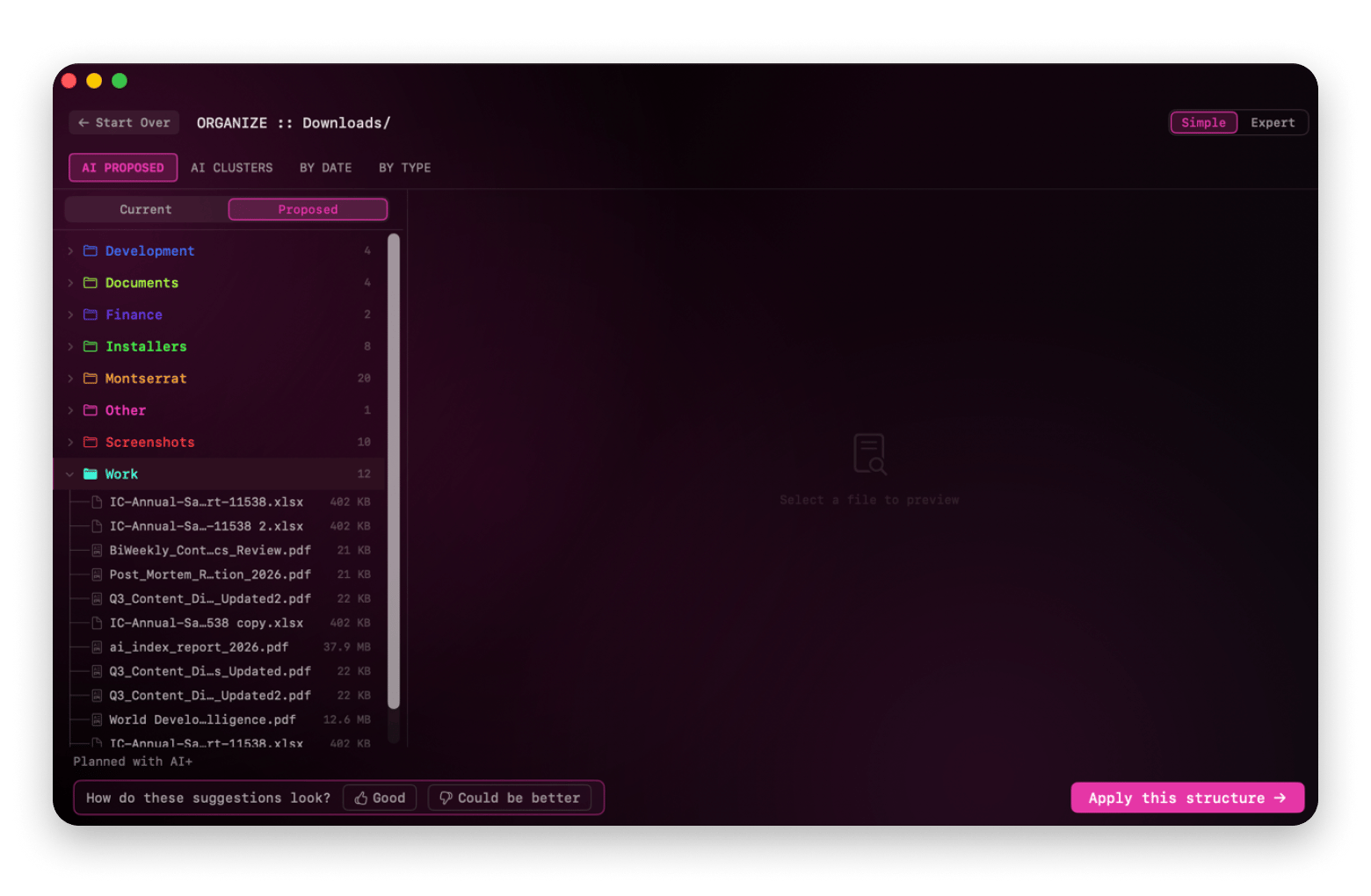Click PDF icon beside BiWeekly_Cont…cs_Review.pdf
This screenshot has width=1371, height=896.
click(98, 551)
